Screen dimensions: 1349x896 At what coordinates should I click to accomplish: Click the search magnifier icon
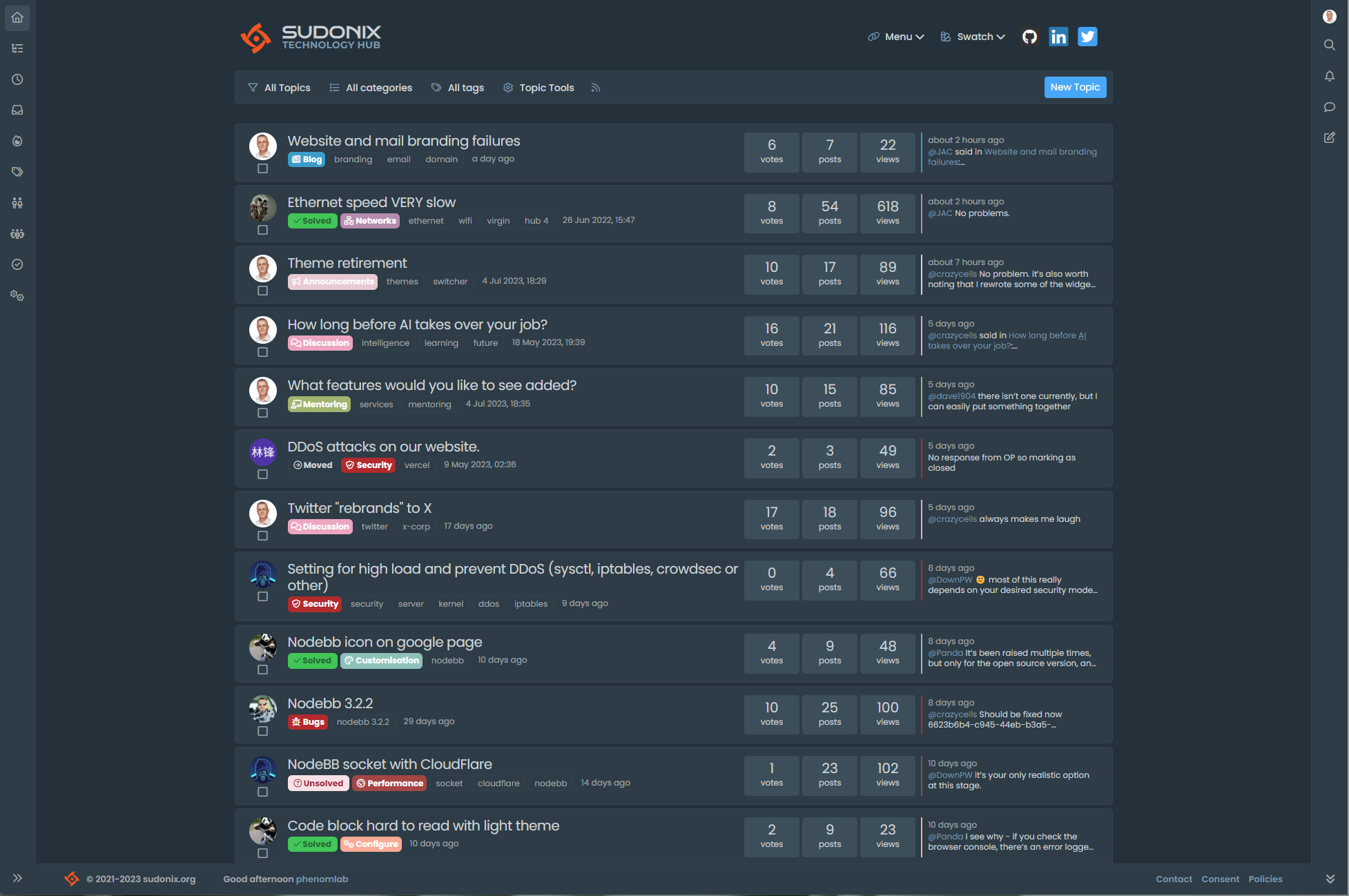[x=1329, y=45]
